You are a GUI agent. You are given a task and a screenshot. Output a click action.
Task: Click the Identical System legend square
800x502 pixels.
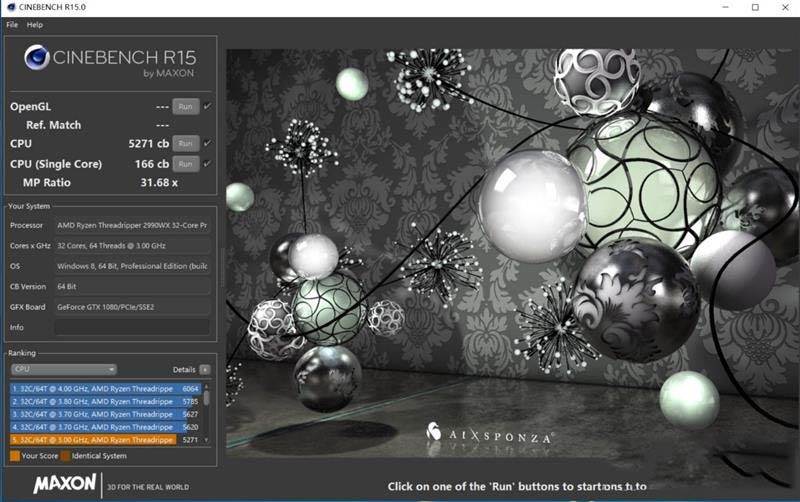(65, 456)
